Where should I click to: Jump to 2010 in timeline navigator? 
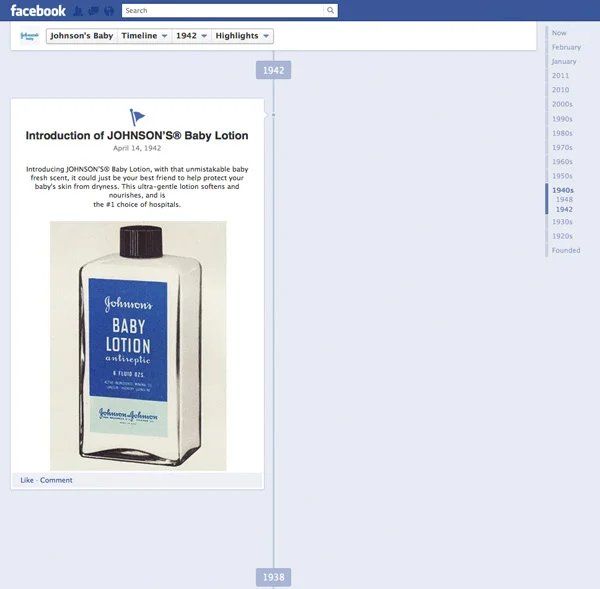561,90
